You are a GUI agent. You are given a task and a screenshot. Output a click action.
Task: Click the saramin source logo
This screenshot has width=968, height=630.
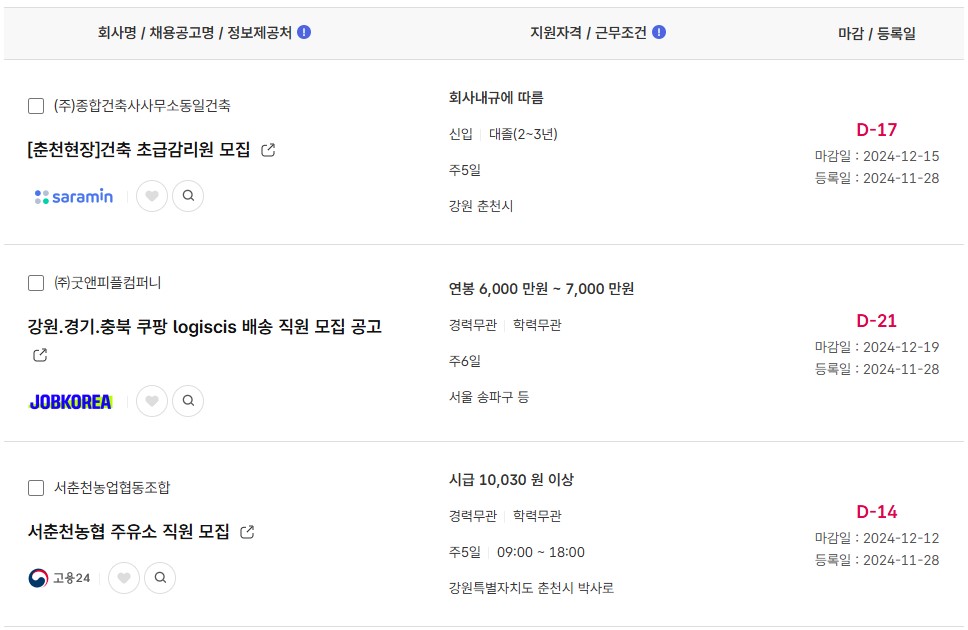point(74,196)
